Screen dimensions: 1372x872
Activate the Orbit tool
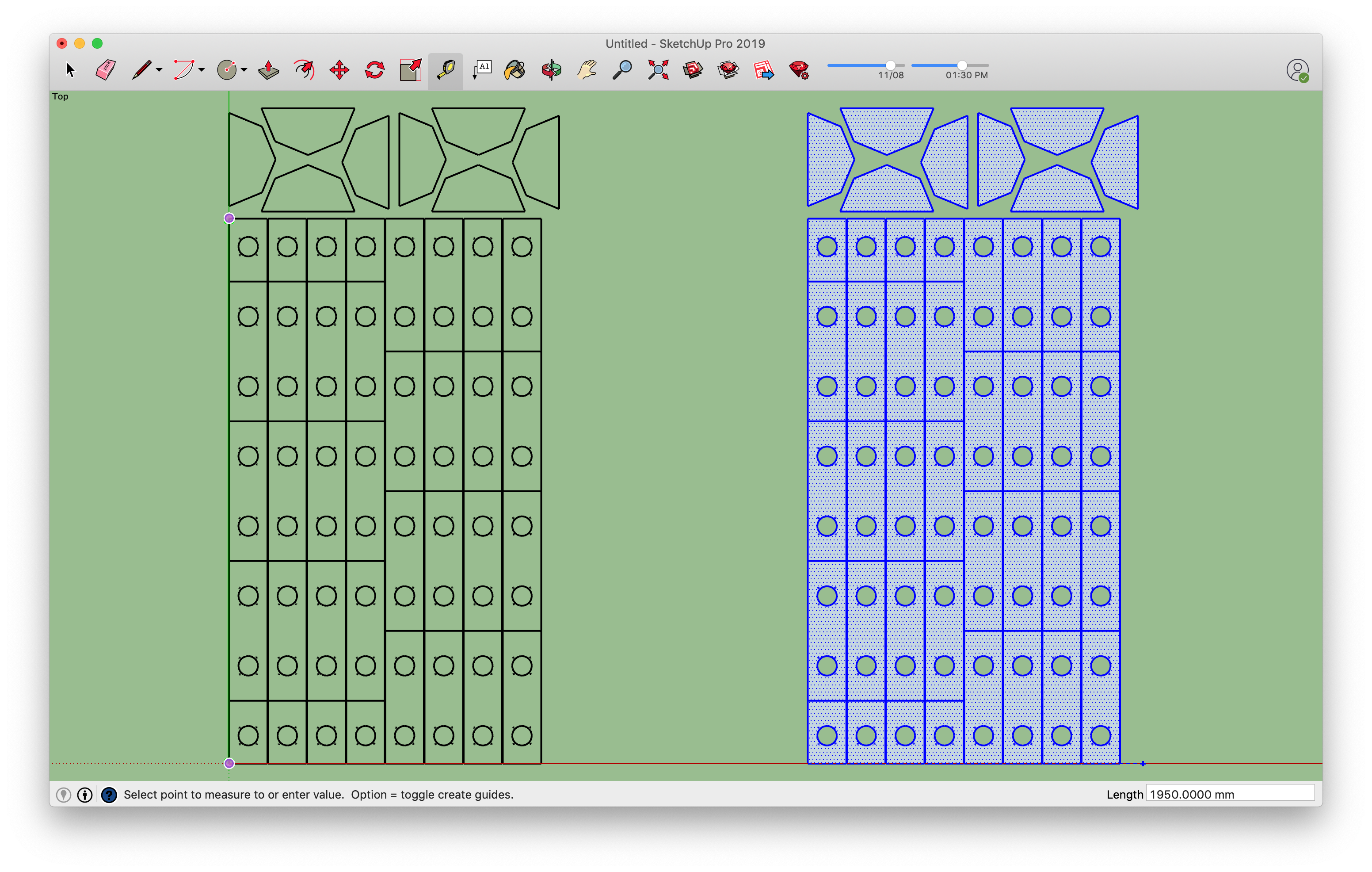click(551, 70)
